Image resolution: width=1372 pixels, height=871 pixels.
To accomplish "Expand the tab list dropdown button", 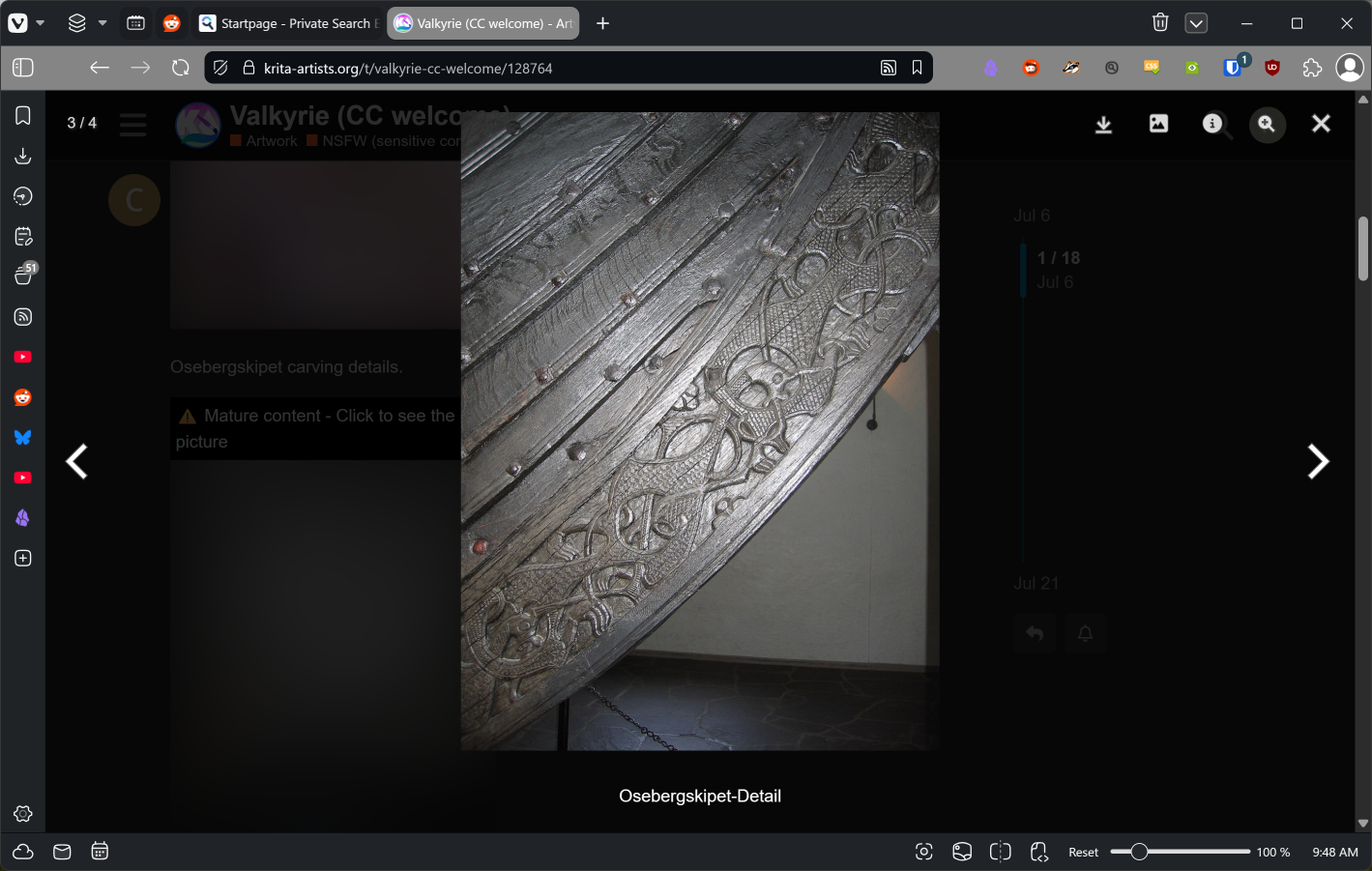I will (1196, 23).
